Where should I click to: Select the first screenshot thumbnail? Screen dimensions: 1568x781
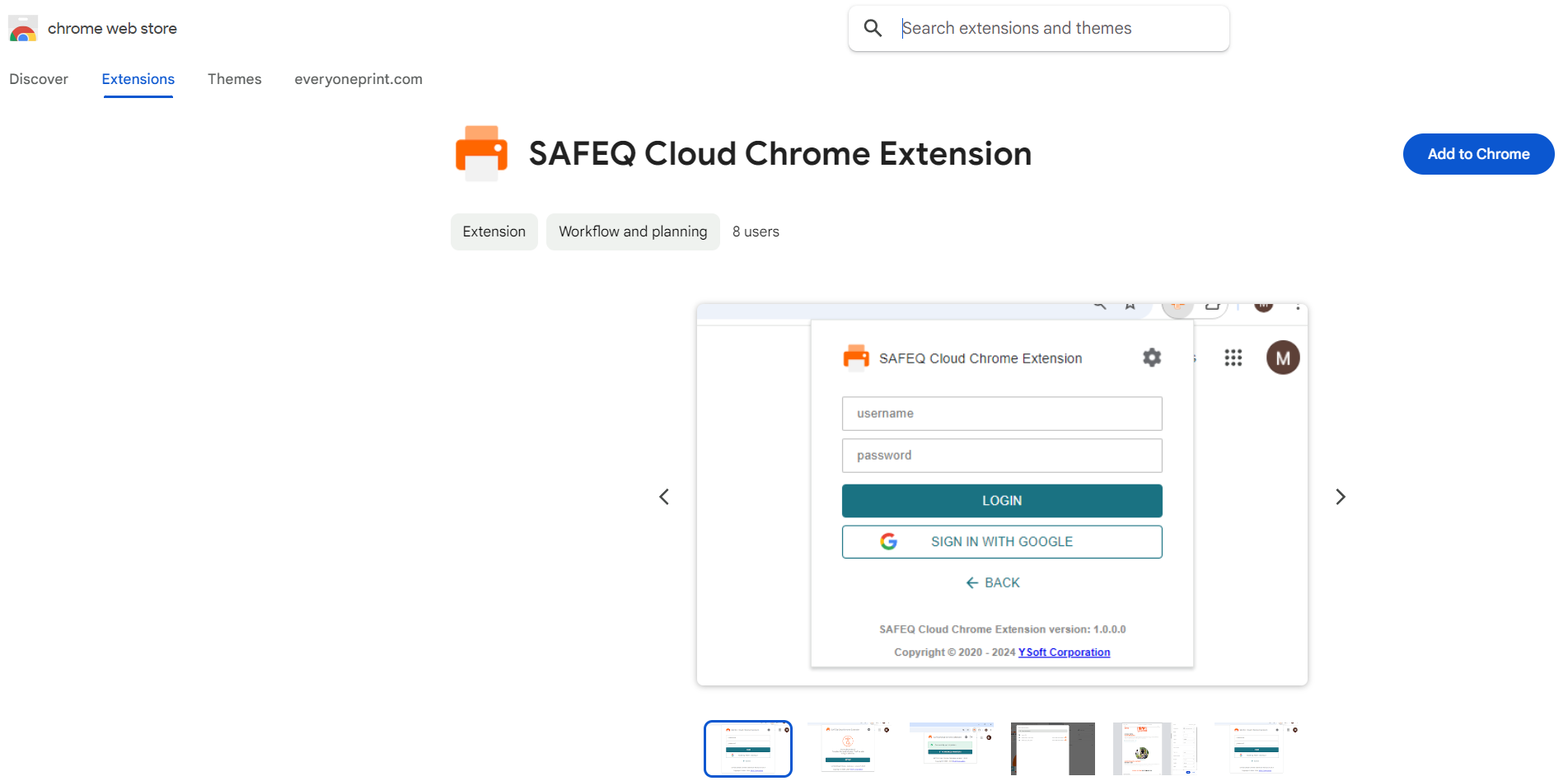click(747, 748)
